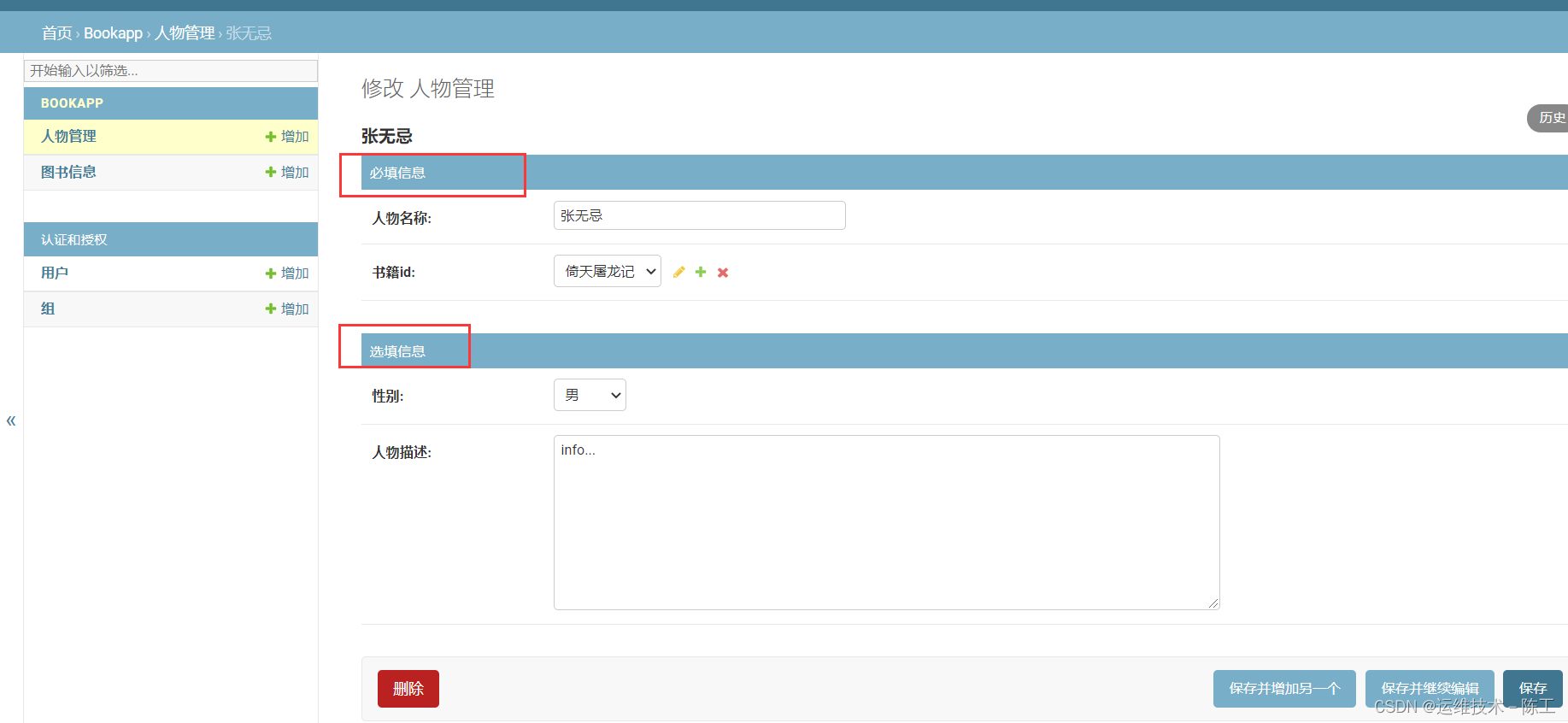This screenshot has width=1568, height=723.
Task: Click 增加 next to 组
Action: pyautogui.click(x=287, y=309)
